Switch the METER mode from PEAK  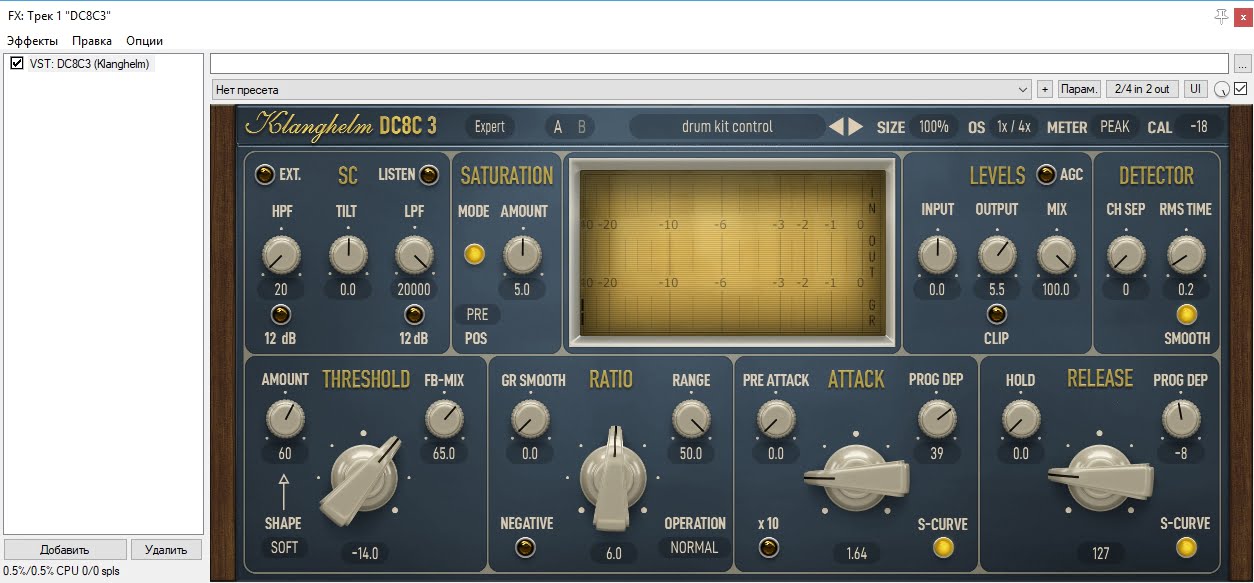[1115, 127]
